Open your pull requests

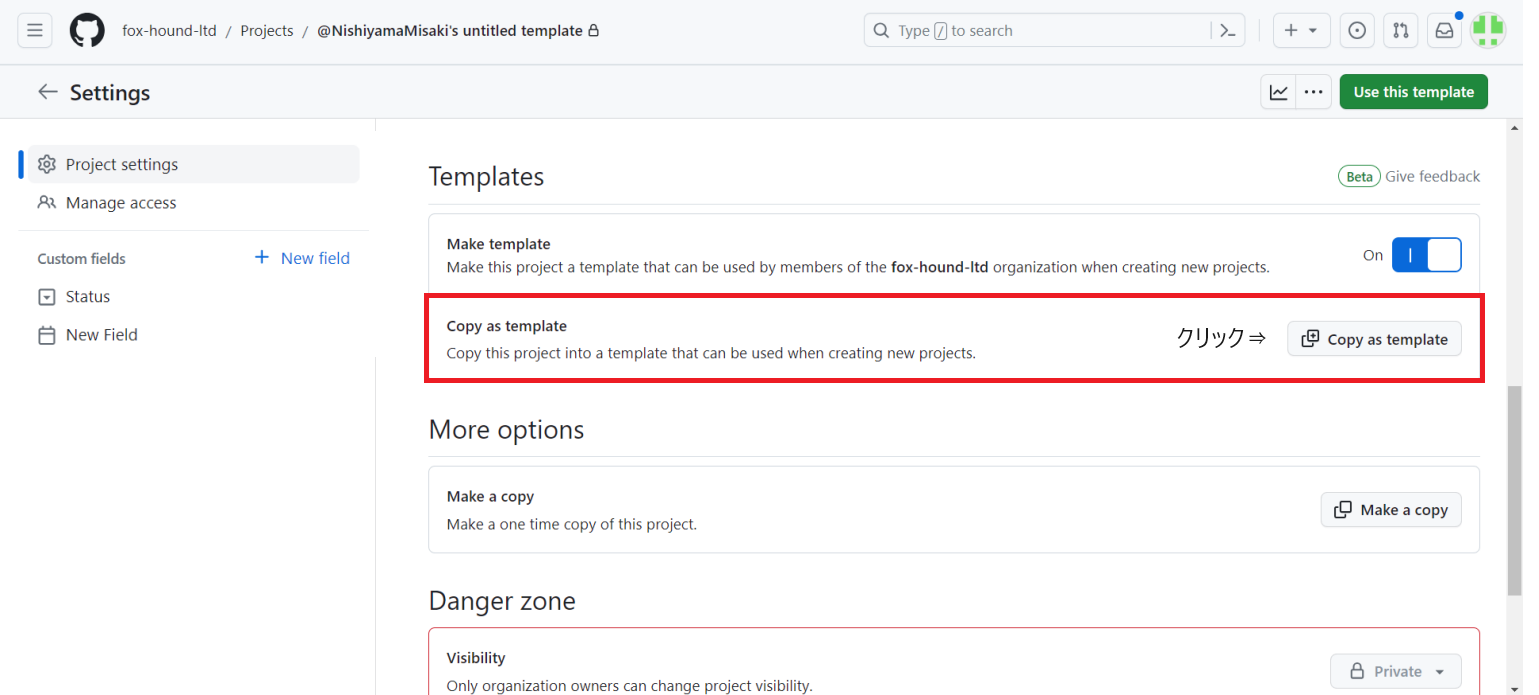point(1400,30)
